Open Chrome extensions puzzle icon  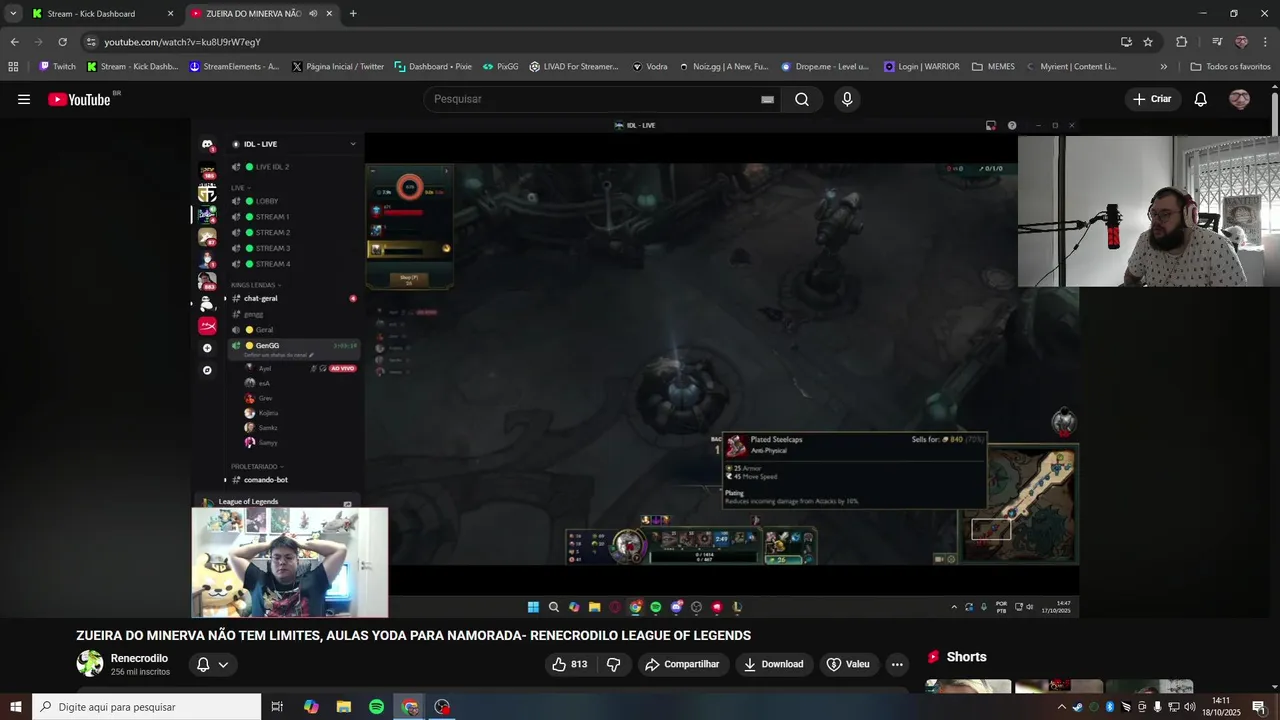click(x=1181, y=42)
